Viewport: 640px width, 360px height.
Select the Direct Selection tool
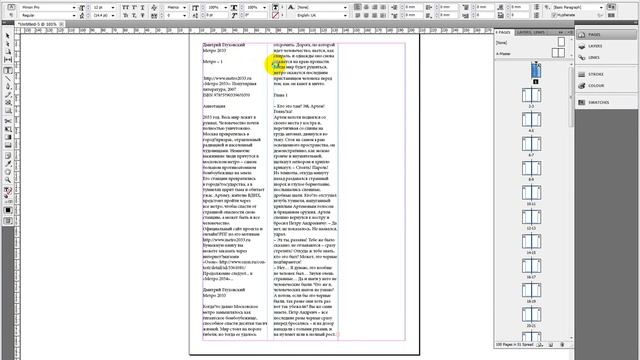[x=8, y=44]
